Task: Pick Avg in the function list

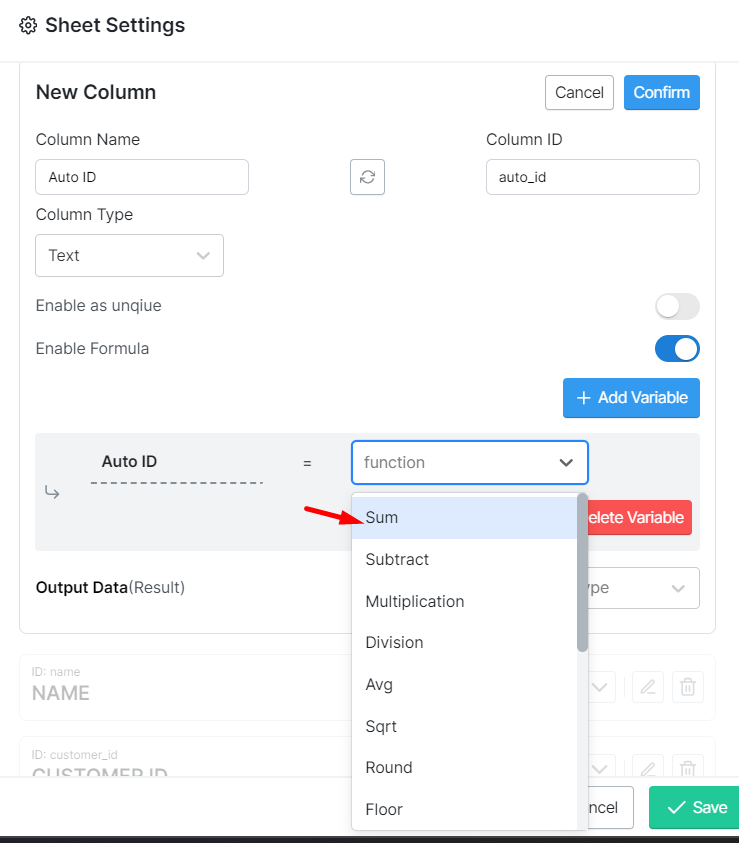Action: 380,685
